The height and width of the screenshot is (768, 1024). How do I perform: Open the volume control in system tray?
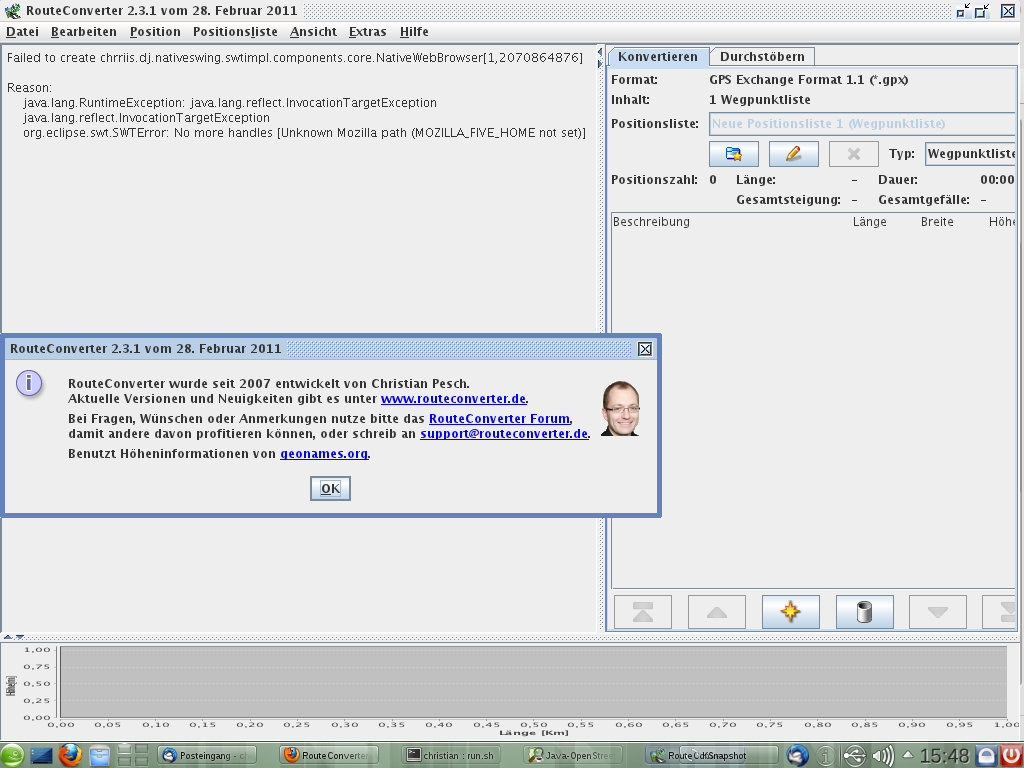[883, 755]
